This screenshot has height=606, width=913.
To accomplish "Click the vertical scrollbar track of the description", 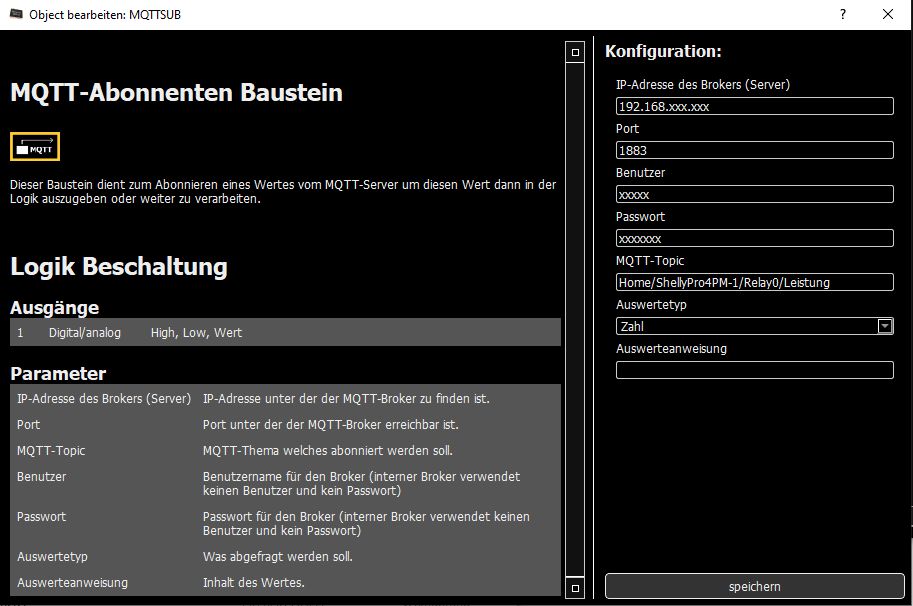I will [x=574, y=320].
